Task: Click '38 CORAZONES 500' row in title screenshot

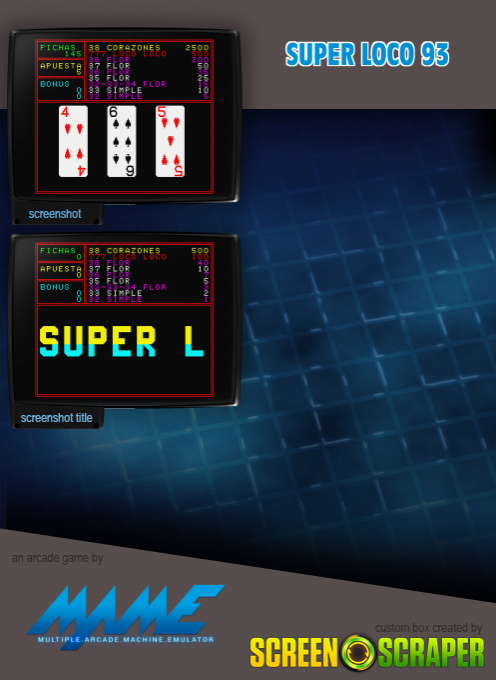Action: pyautogui.click(x=149, y=250)
